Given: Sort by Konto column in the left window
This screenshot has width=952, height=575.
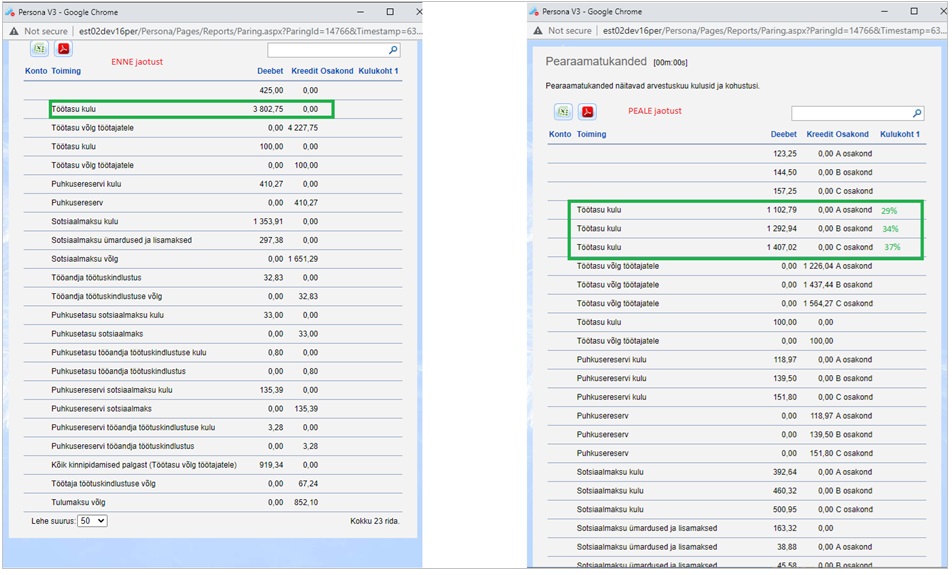Looking at the screenshot, I should coord(35,72).
